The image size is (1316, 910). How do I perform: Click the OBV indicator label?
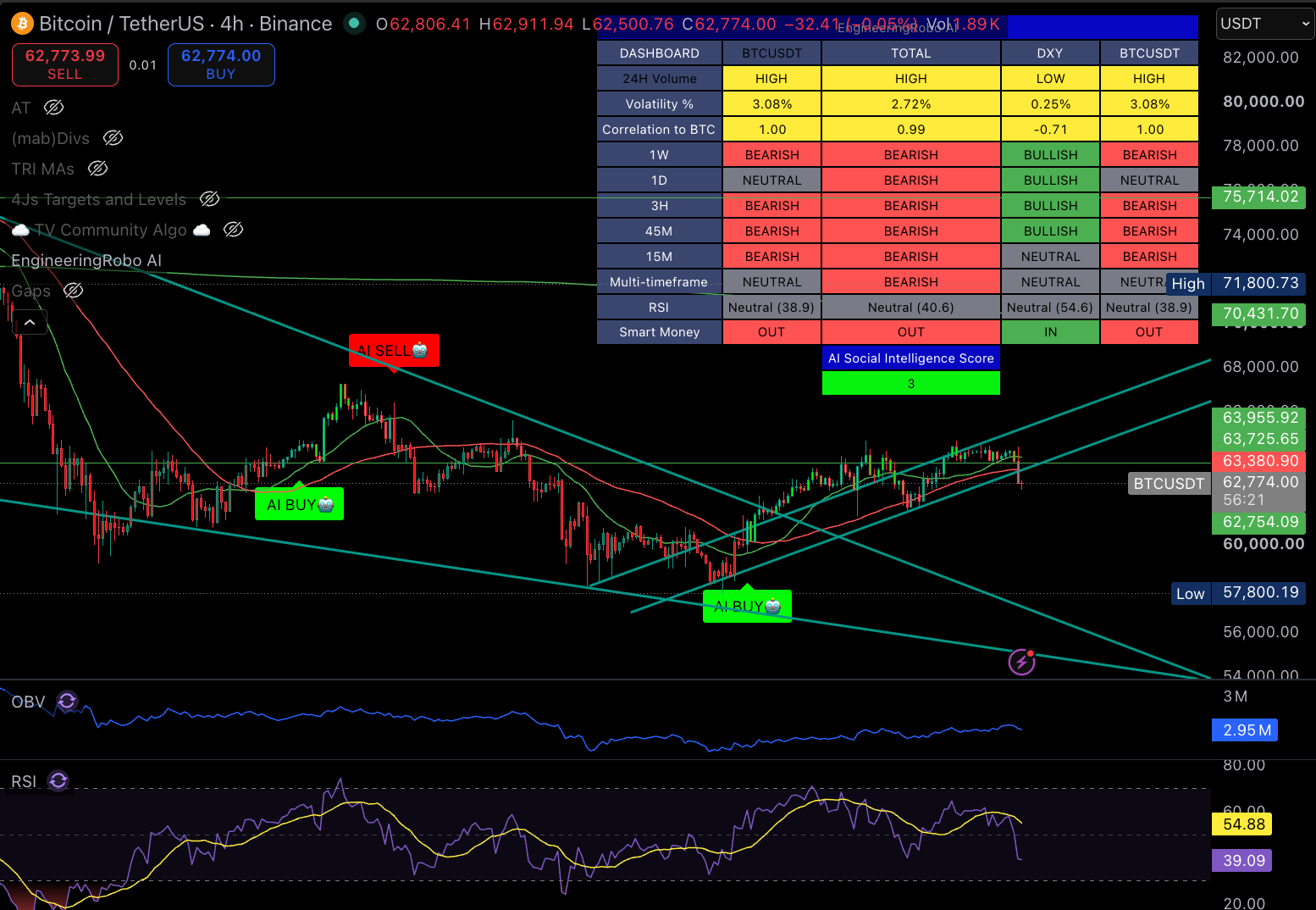click(28, 702)
